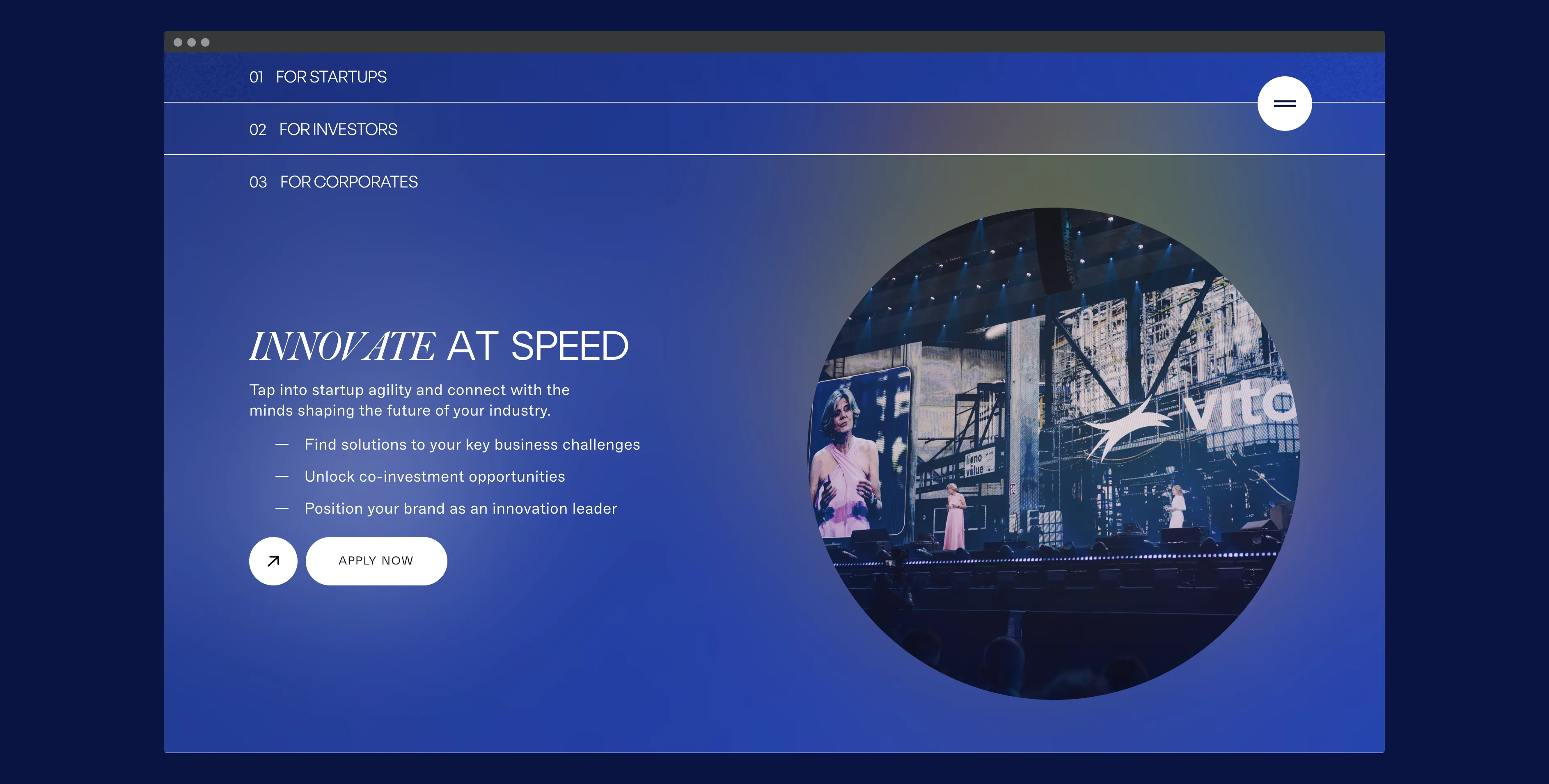Click the 02 section number

(x=257, y=130)
